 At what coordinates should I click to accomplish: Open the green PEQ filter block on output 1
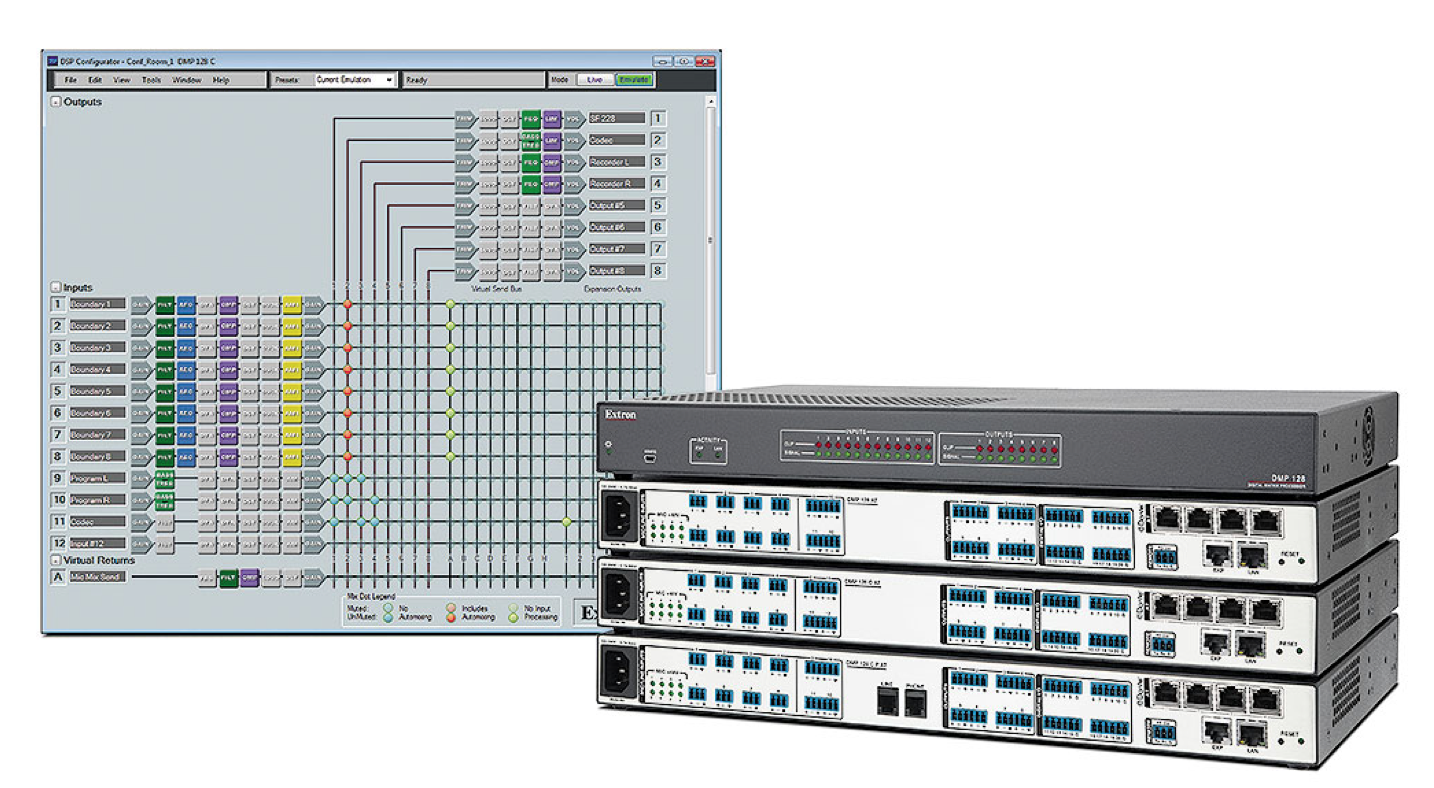[x=531, y=118]
